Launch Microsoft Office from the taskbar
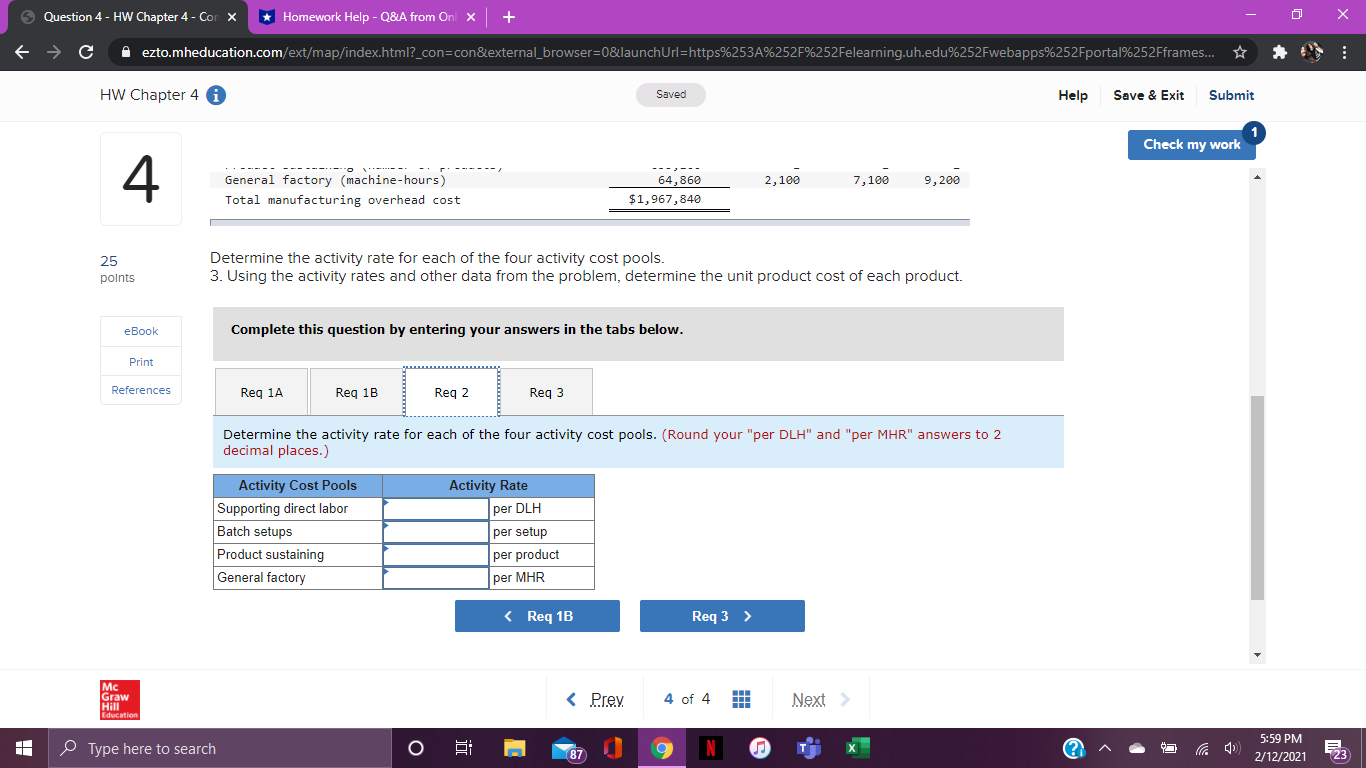The height and width of the screenshot is (768, 1366). 614,749
